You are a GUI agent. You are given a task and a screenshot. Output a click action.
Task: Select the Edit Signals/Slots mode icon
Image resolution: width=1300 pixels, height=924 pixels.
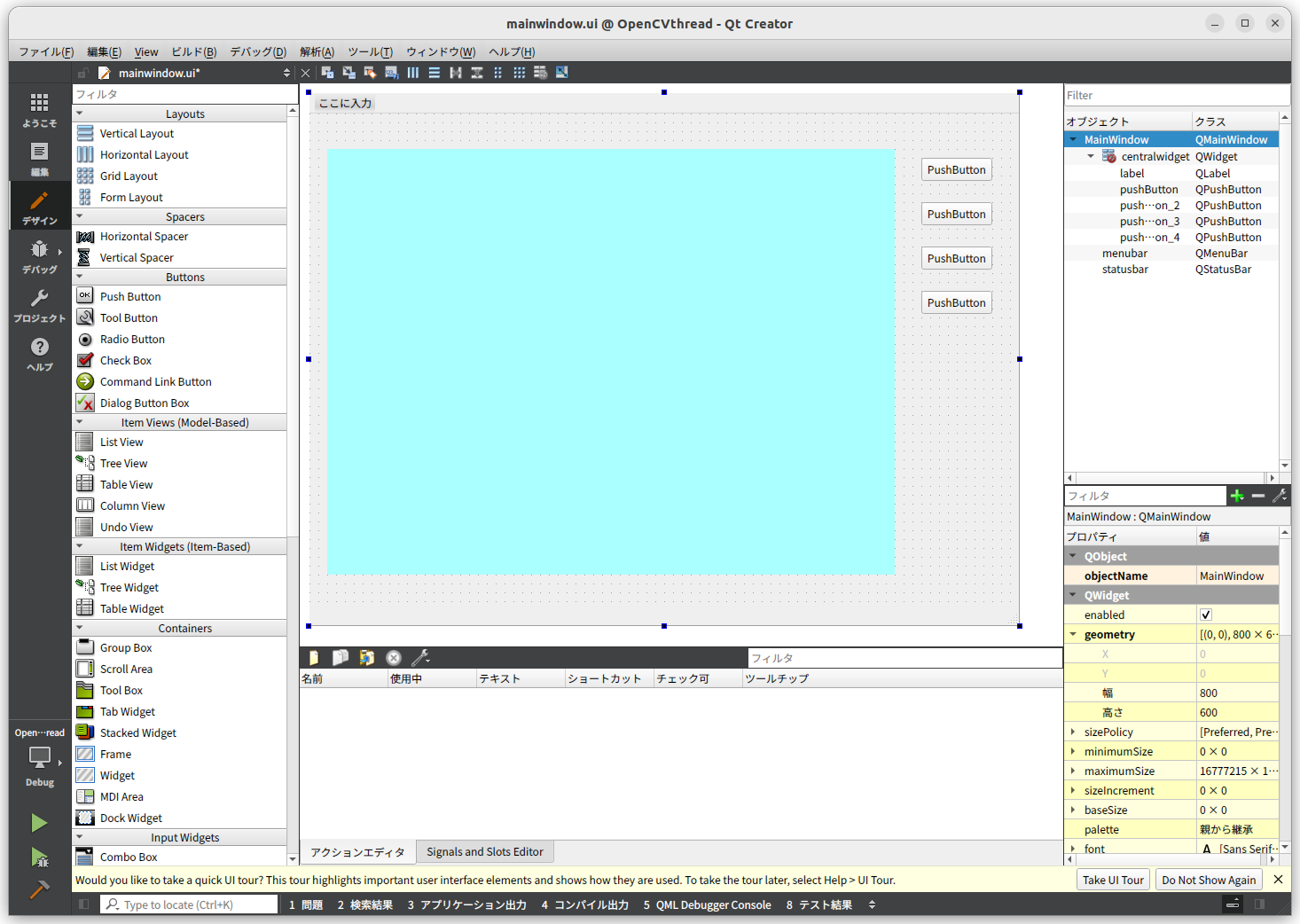[x=348, y=72]
